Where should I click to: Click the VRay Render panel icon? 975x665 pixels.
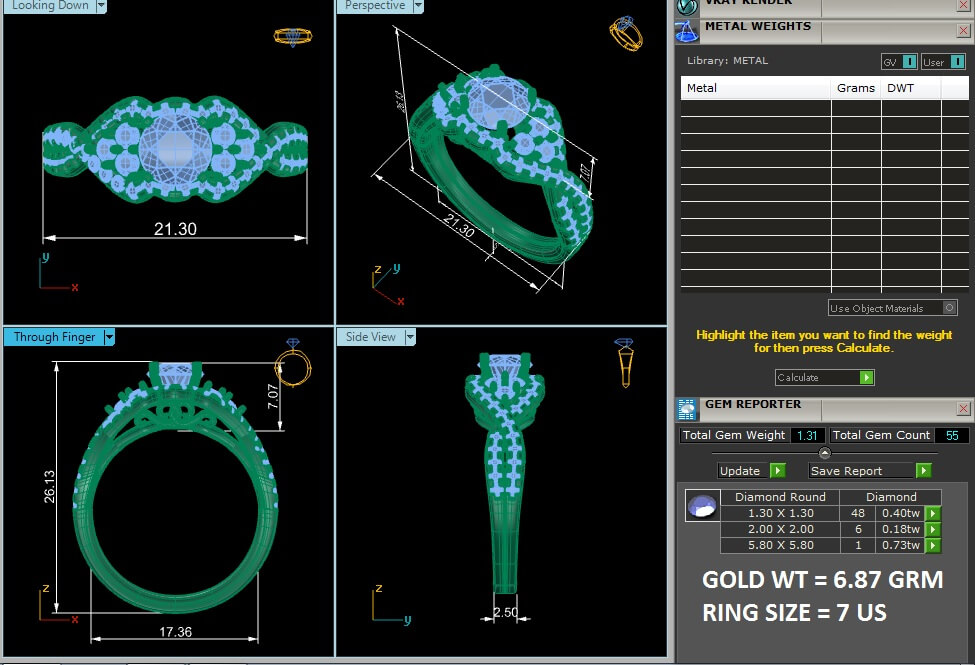click(x=687, y=6)
